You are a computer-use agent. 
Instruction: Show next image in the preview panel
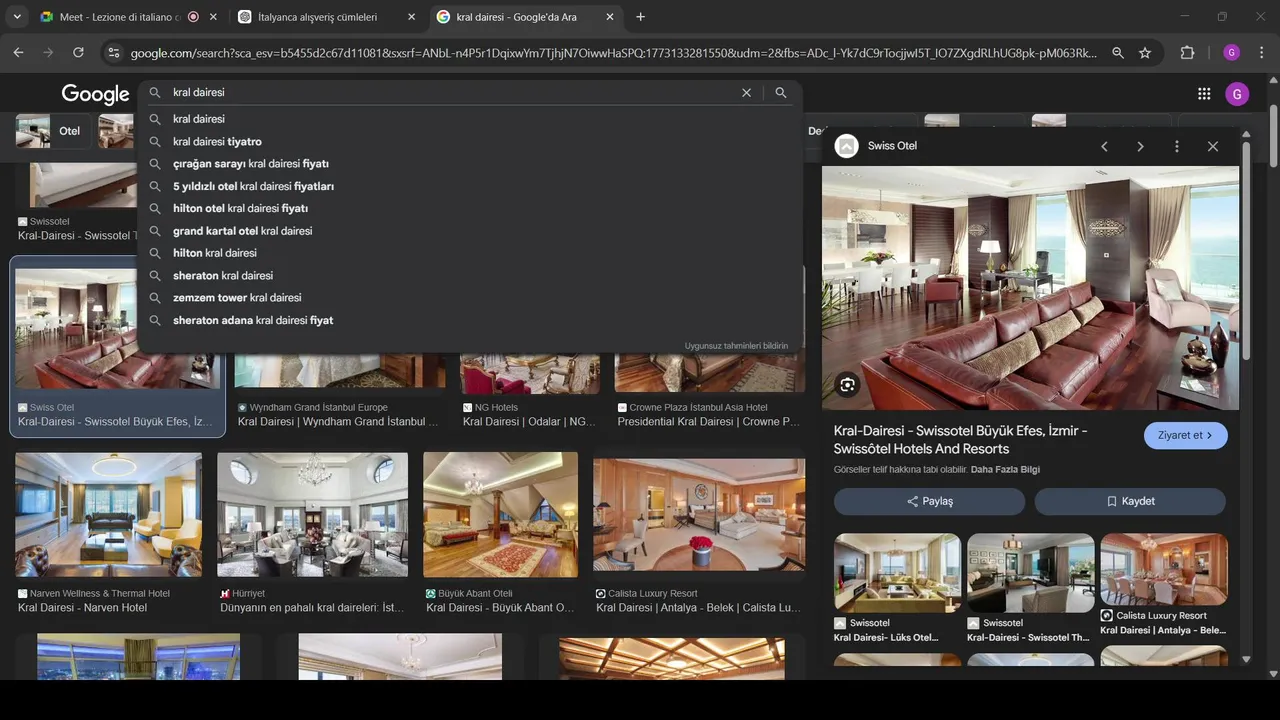[x=1140, y=146]
